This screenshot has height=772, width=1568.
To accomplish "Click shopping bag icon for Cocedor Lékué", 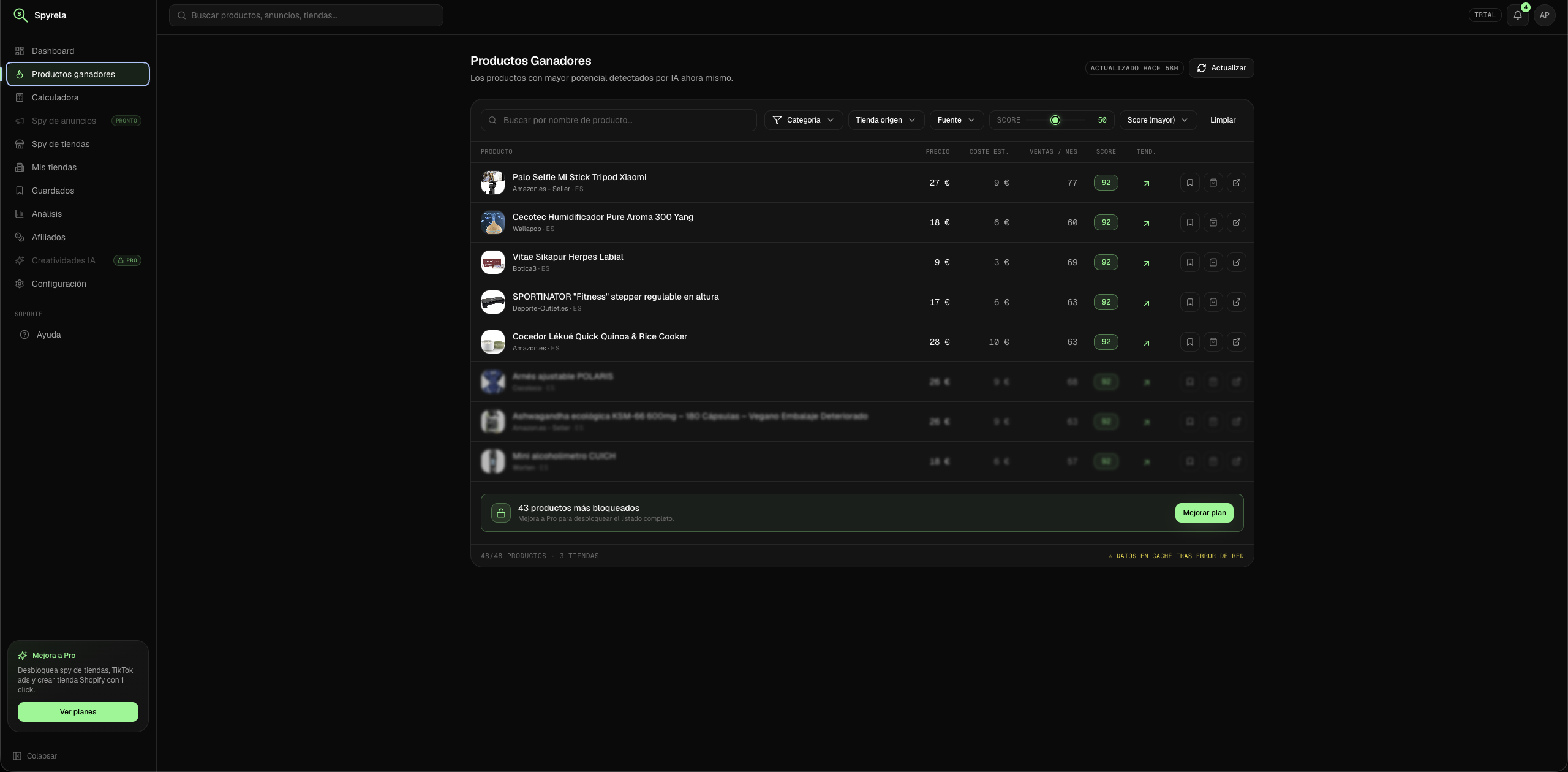I will click(1213, 342).
